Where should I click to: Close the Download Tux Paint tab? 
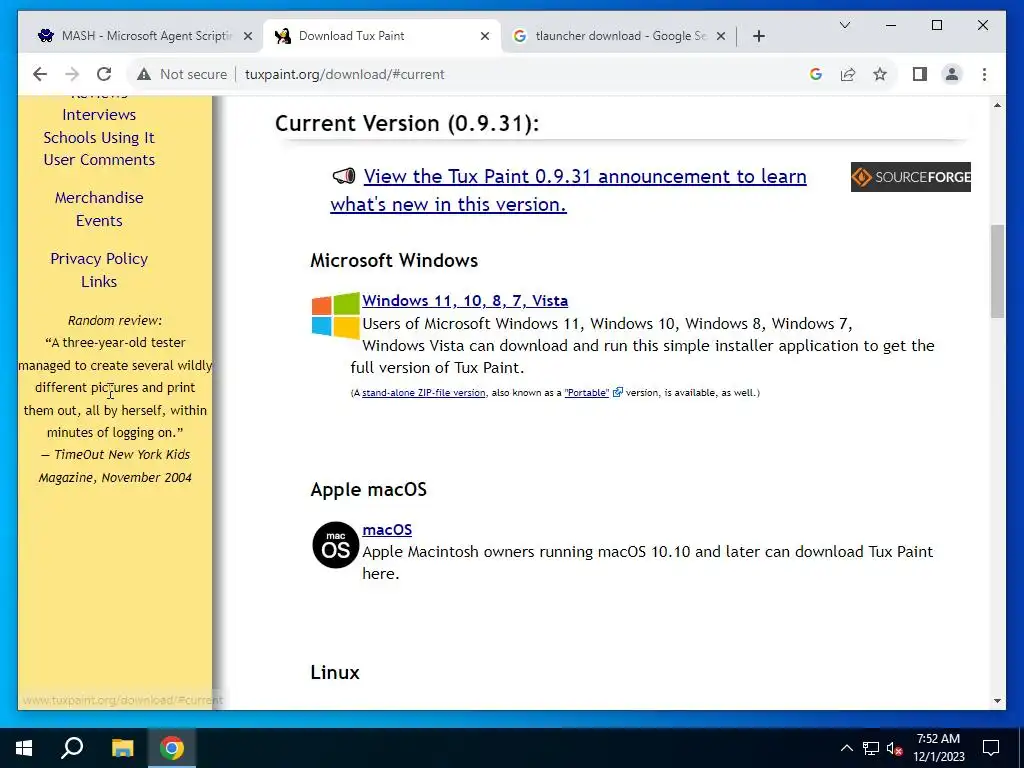[x=485, y=36]
